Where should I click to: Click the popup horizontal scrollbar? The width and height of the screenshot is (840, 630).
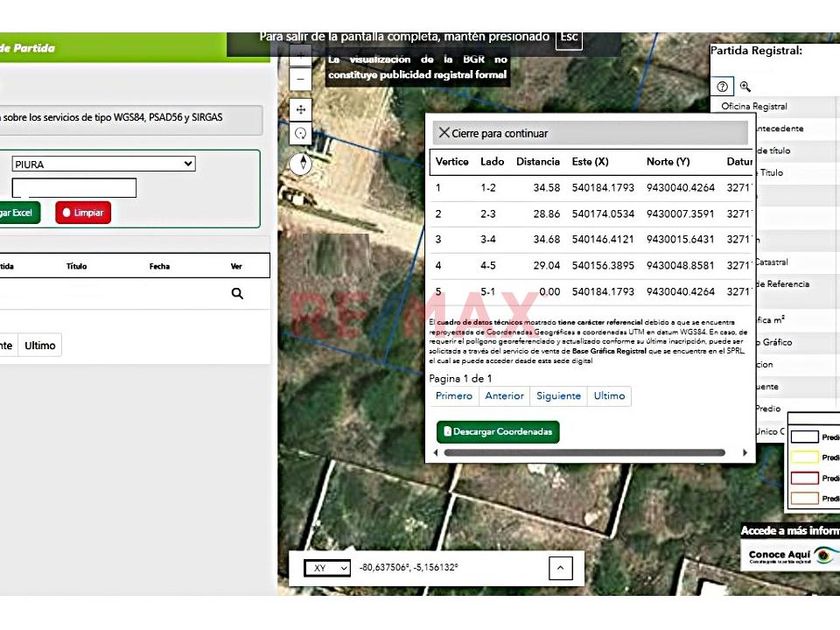[583, 453]
